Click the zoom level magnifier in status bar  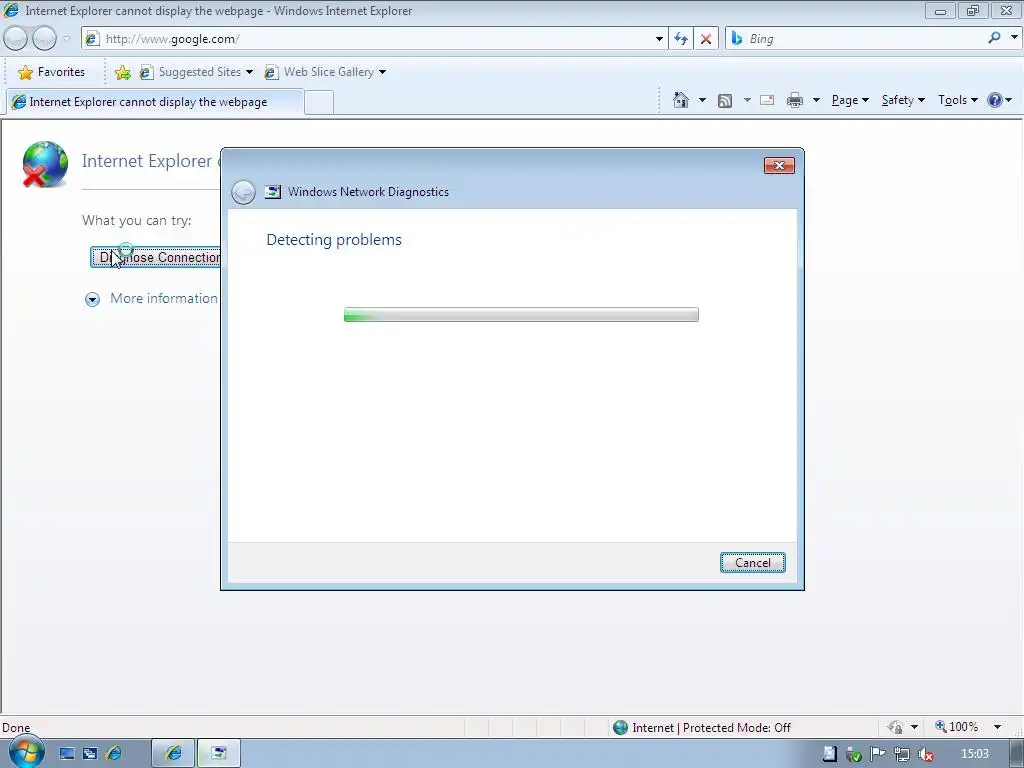click(940, 726)
